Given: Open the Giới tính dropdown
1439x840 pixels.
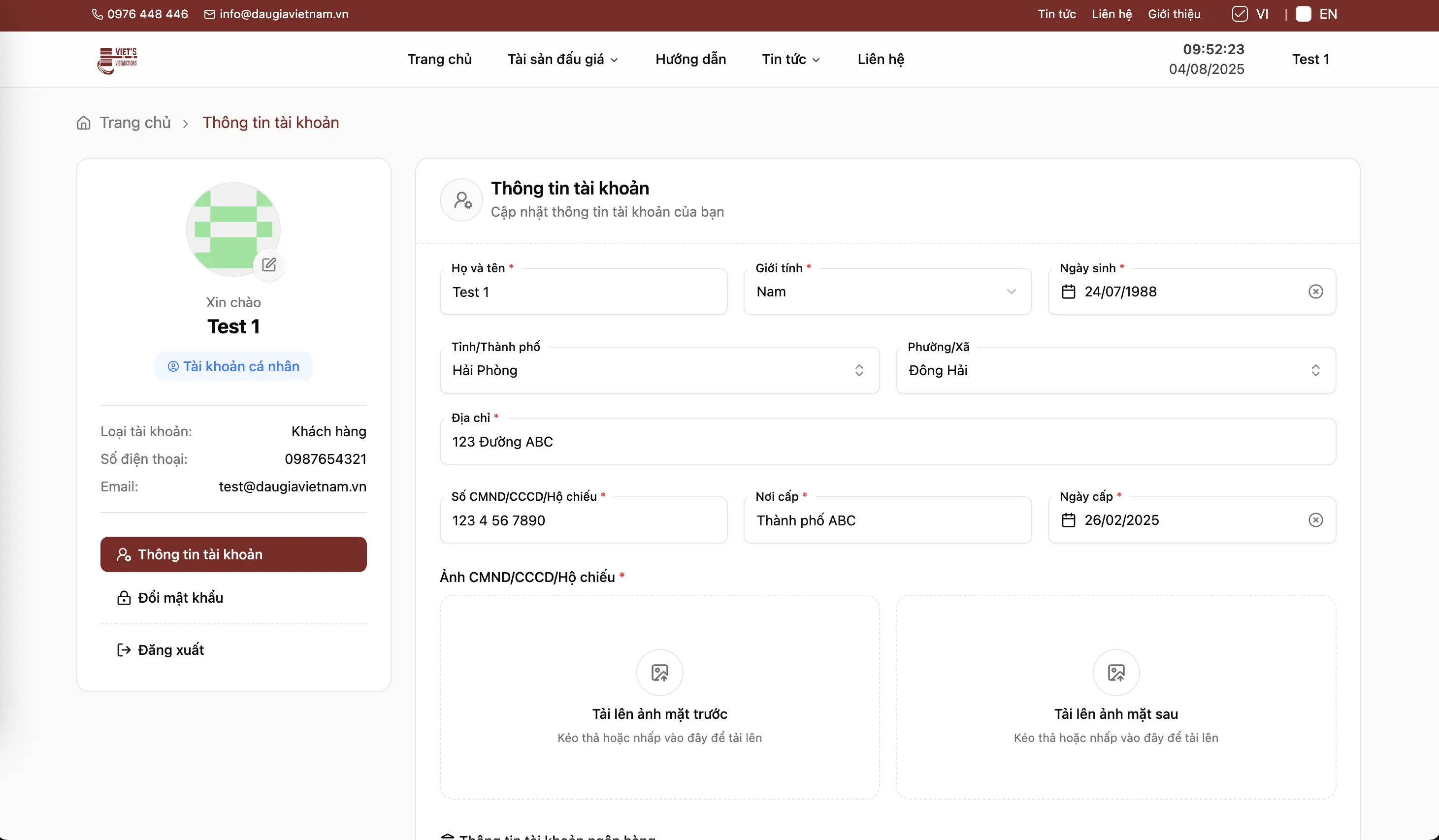Looking at the screenshot, I should [887, 292].
